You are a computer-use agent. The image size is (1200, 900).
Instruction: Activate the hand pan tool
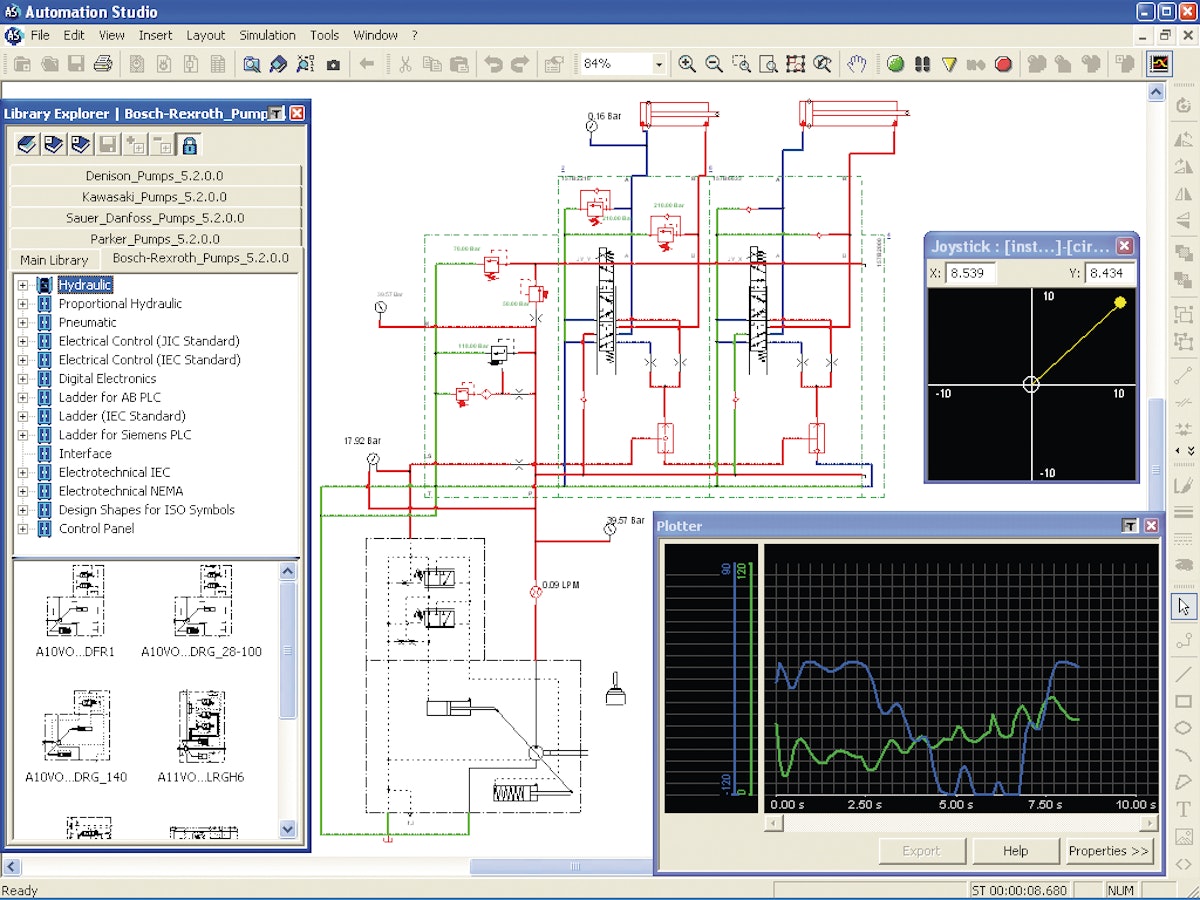(x=855, y=63)
